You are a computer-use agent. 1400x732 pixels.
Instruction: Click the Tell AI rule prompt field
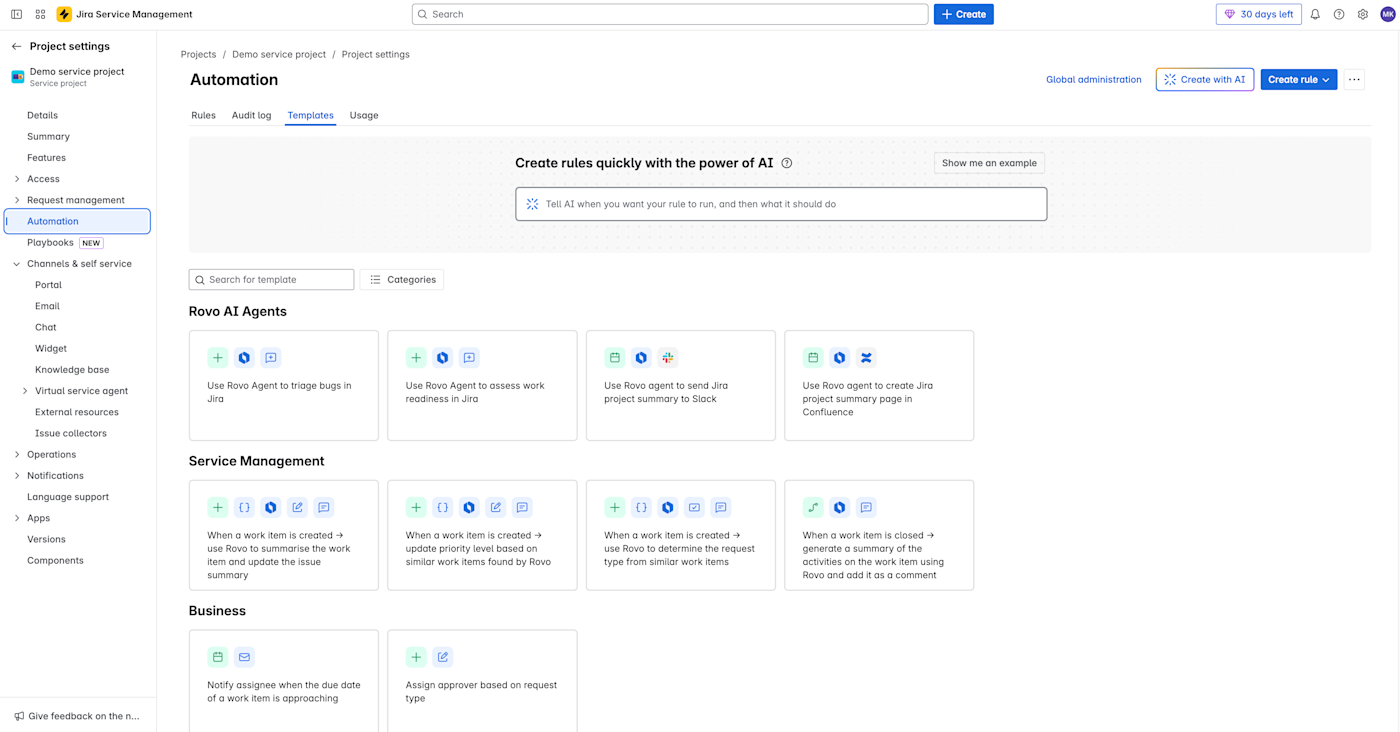point(781,204)
